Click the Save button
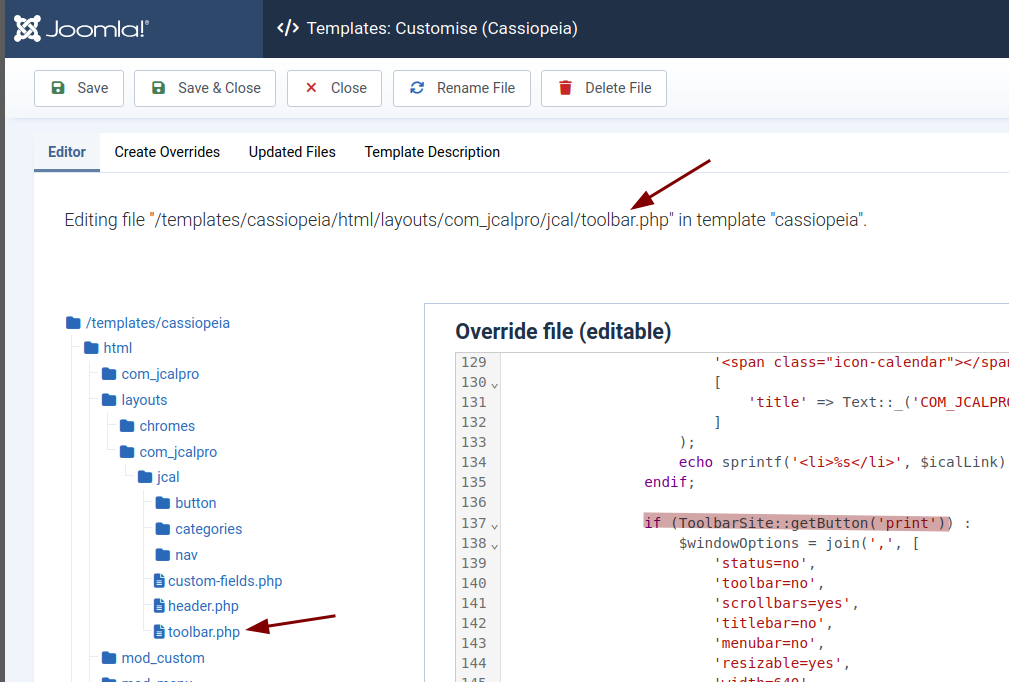 coord(79,88)
